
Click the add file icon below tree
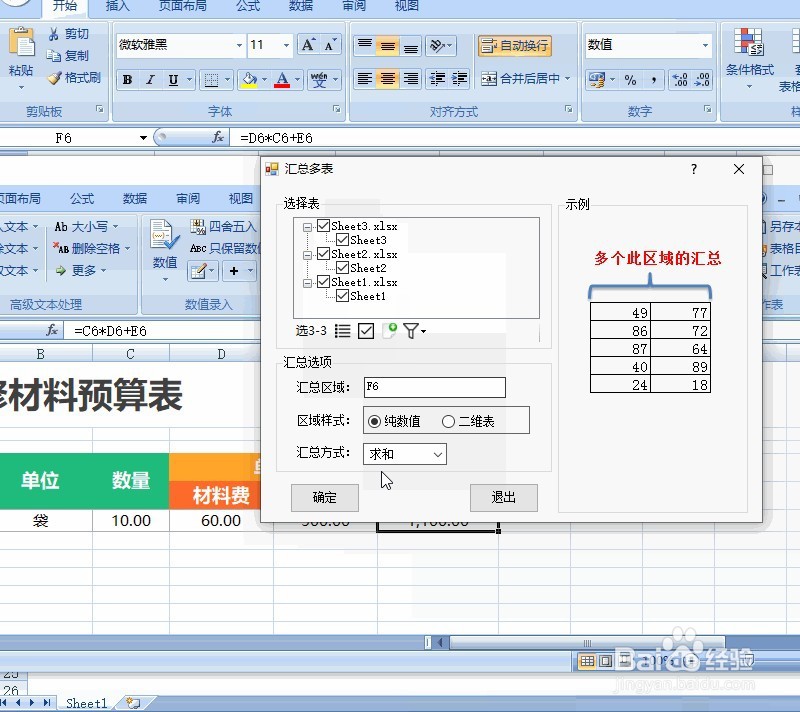390,331
